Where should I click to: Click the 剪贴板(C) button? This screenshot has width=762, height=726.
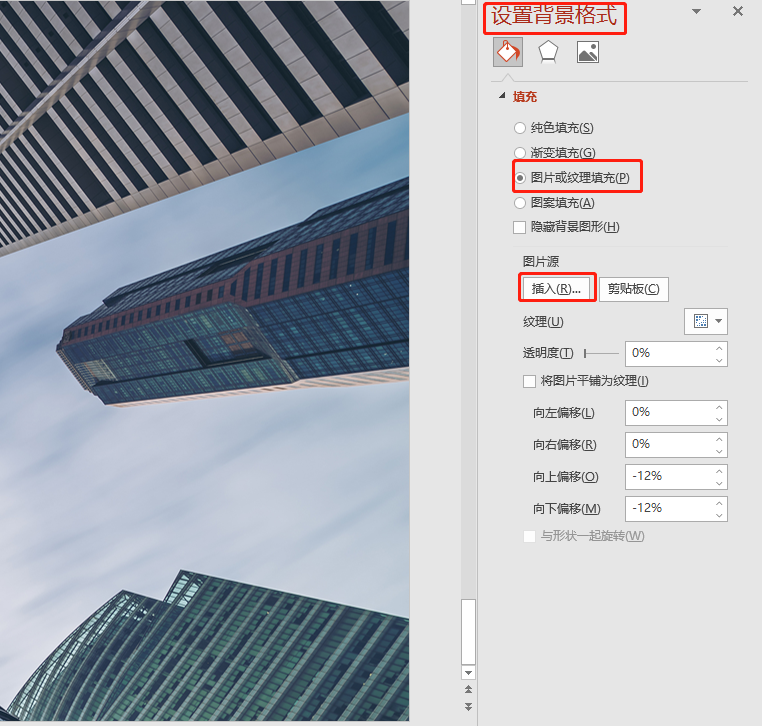point(634,289)
